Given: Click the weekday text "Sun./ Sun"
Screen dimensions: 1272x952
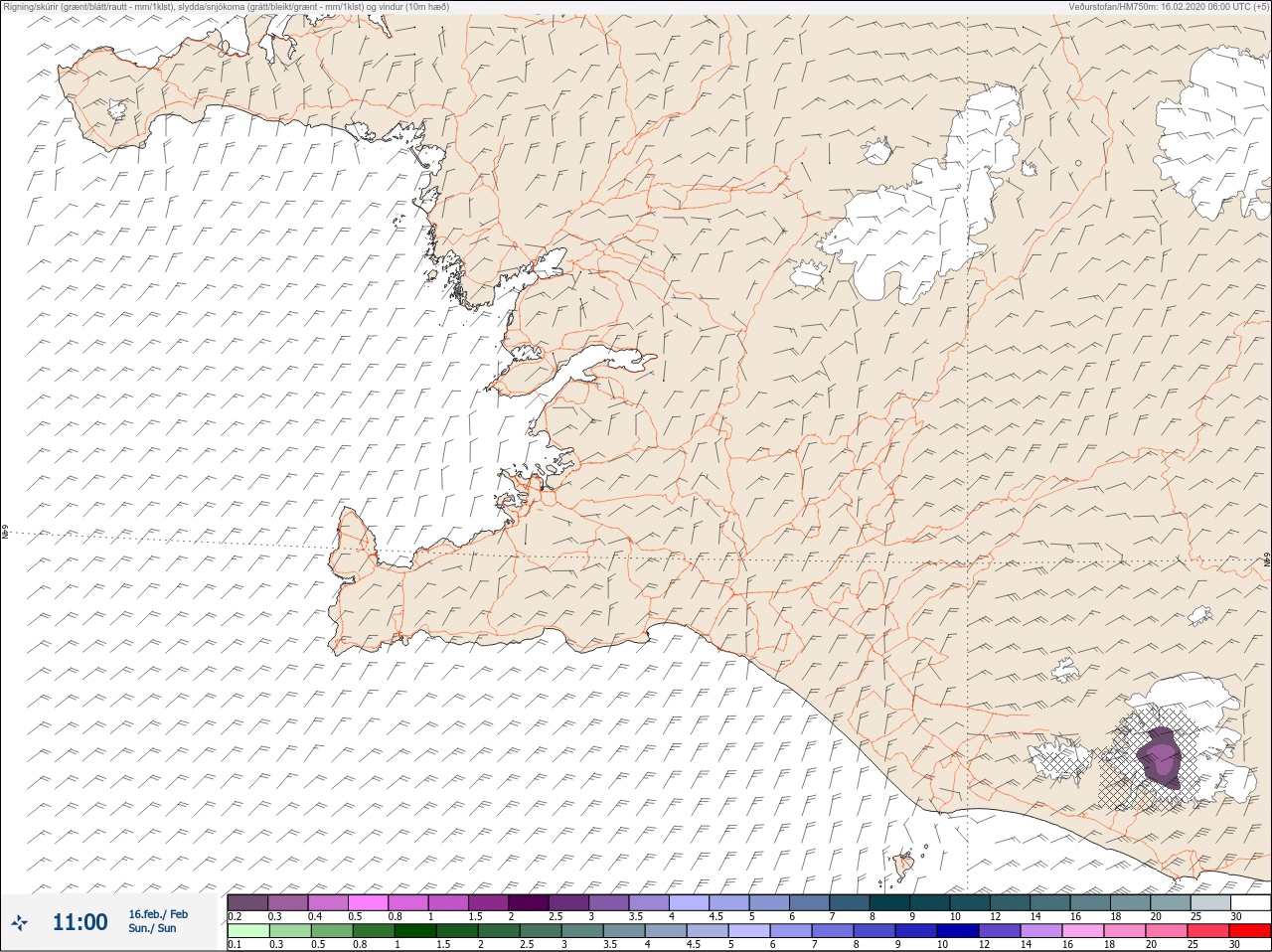Looking at the screenshot, I should 152,928.
